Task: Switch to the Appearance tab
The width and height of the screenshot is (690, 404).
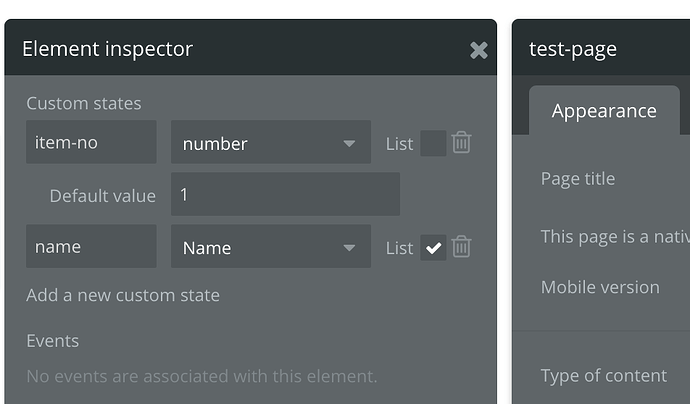Action: pos(604,111)
